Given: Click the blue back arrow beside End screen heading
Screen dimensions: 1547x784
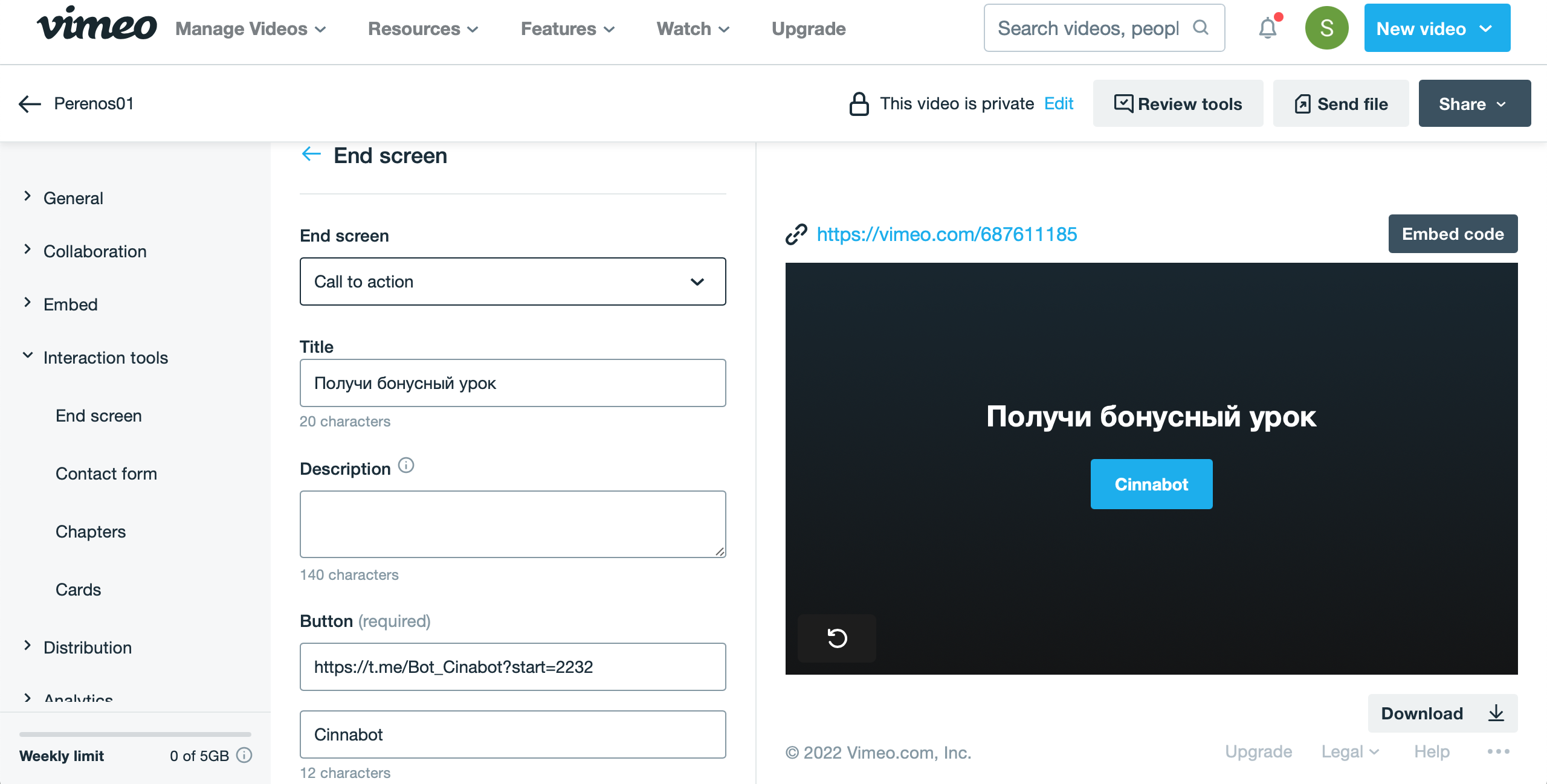Looking at the screenshot, I should (x=311, y=155).
